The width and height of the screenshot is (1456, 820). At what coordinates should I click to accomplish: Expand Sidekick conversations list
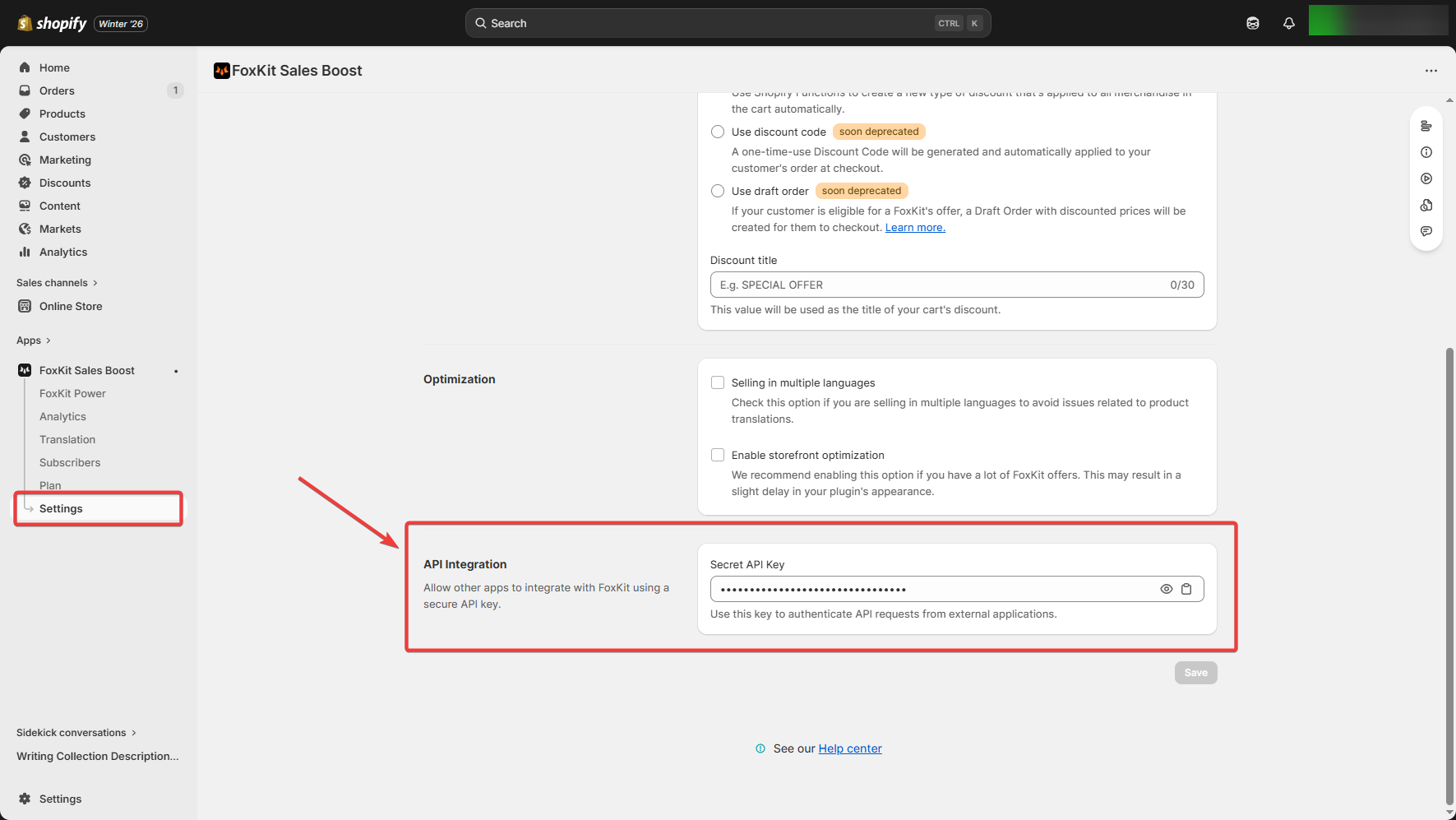76,733
